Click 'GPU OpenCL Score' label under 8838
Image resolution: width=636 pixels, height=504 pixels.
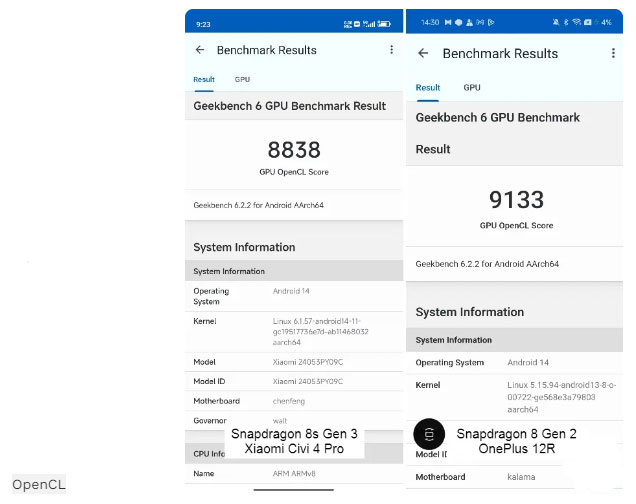294,172
